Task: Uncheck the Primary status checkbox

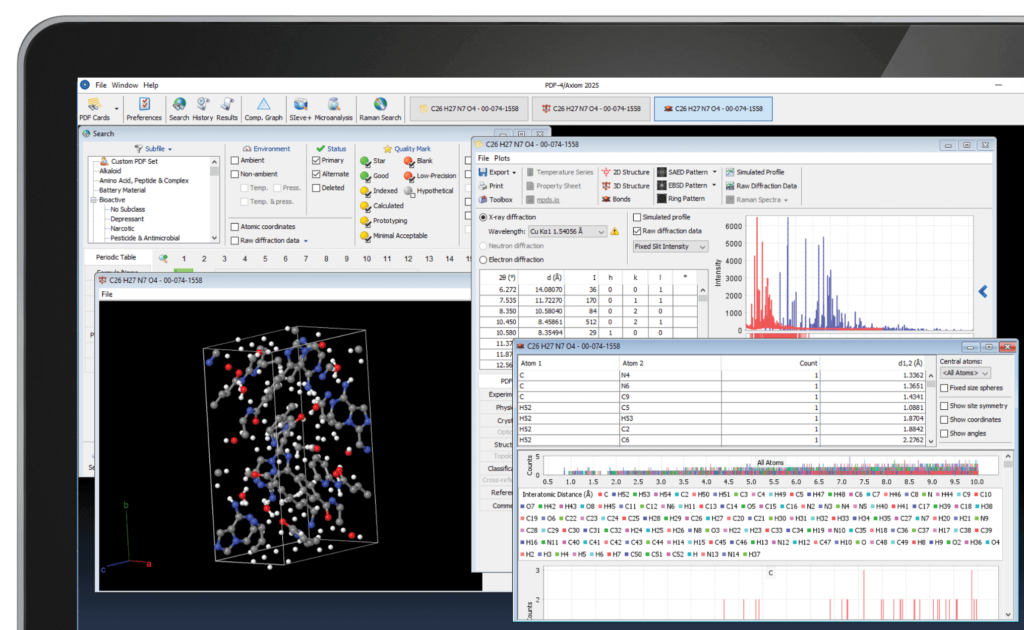Action: pyautogui.click(x=317, y=160)
